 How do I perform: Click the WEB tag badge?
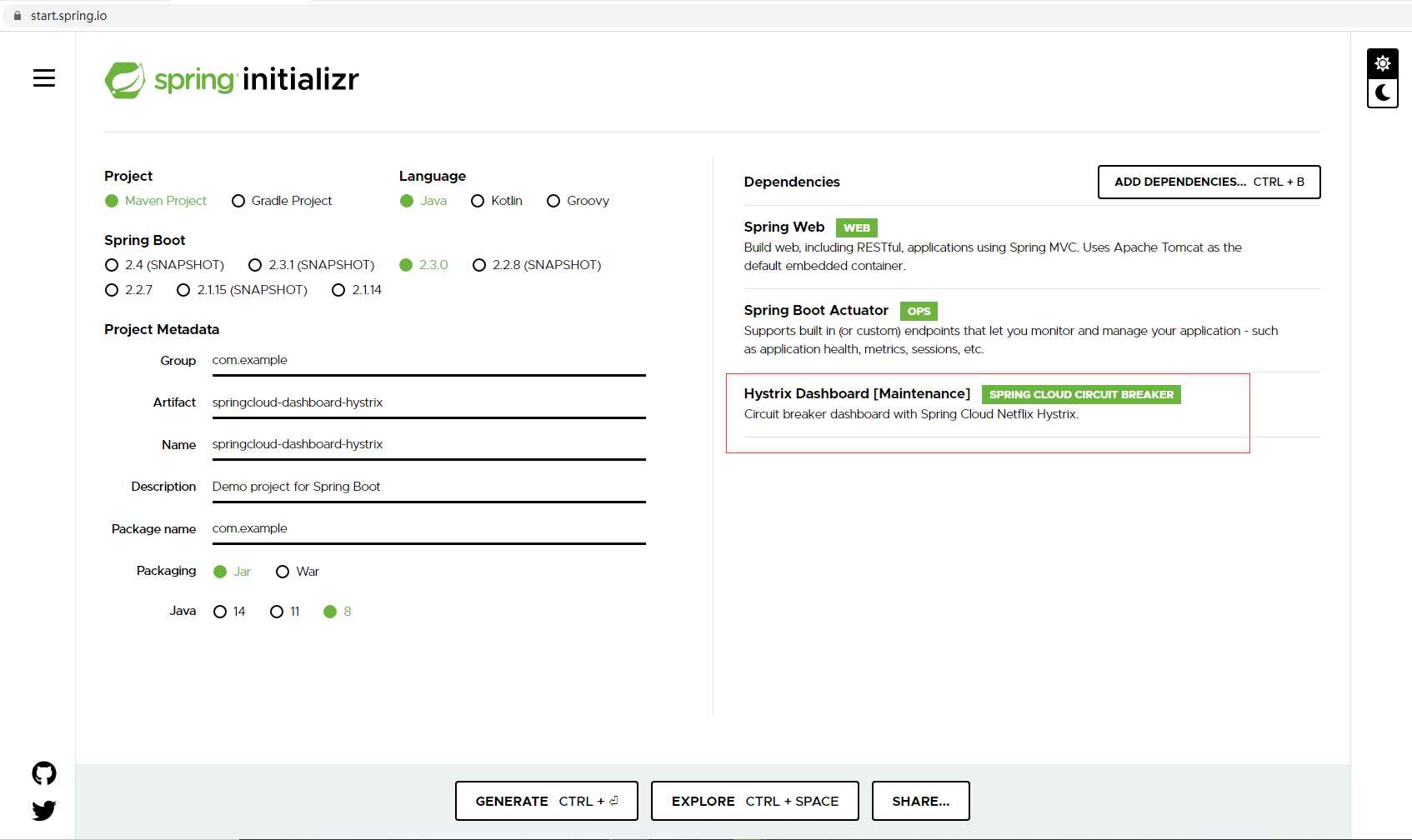(x=857, y=227)
